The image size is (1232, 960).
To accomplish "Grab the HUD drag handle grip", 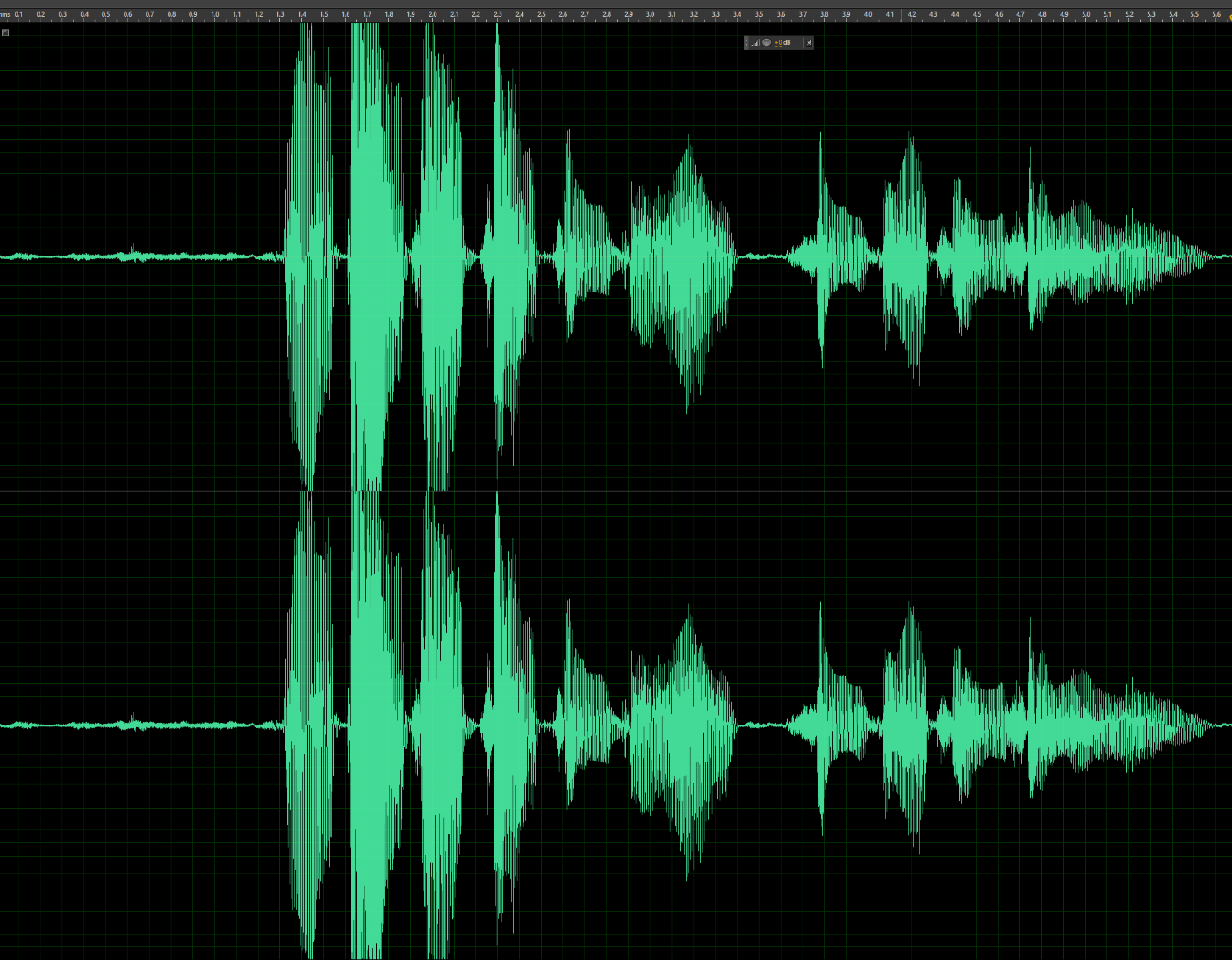I will [746, 42].
